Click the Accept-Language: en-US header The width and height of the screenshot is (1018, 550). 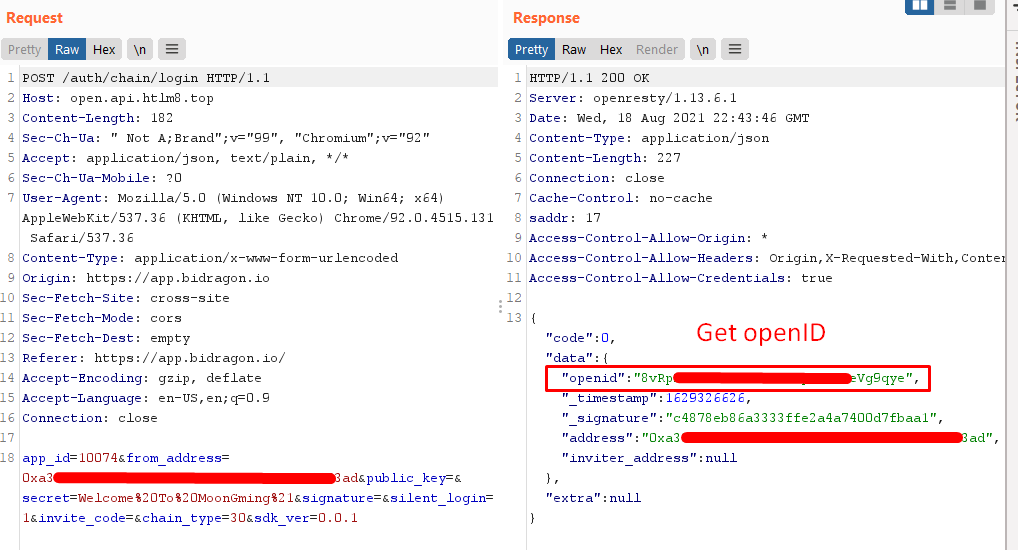(x=145, y=398)
